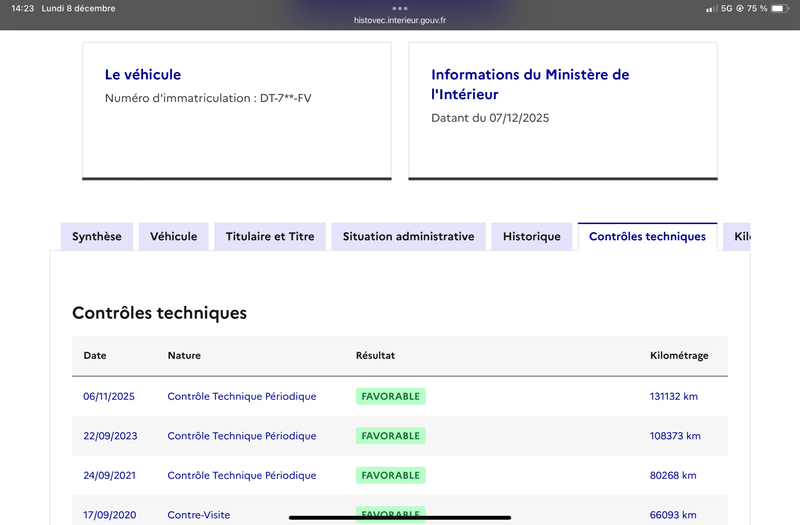The width and height of the screenshot is (800, 525).
Task: Click FAVORABLE badge for 22/09/2023 inspection
Action: pyautogui.click(x=390, y=436)
